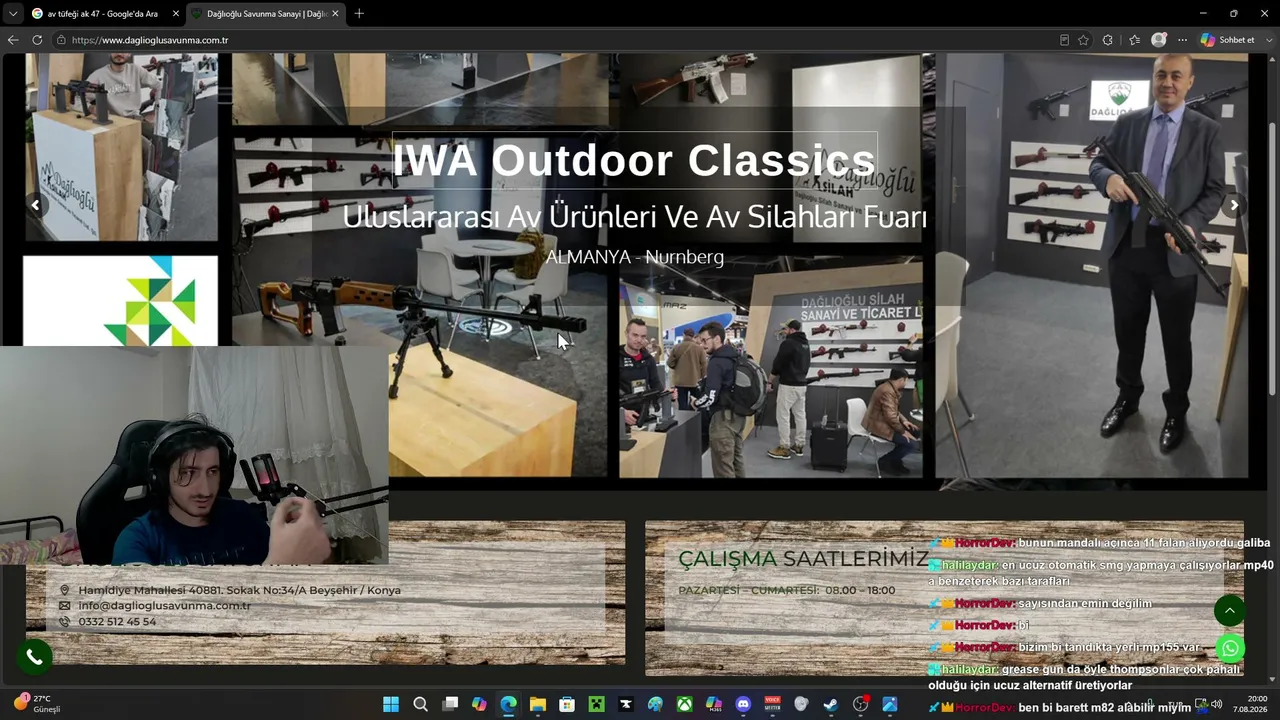
Task: Open Steam from the taskbar
Action: click(831, 704)
